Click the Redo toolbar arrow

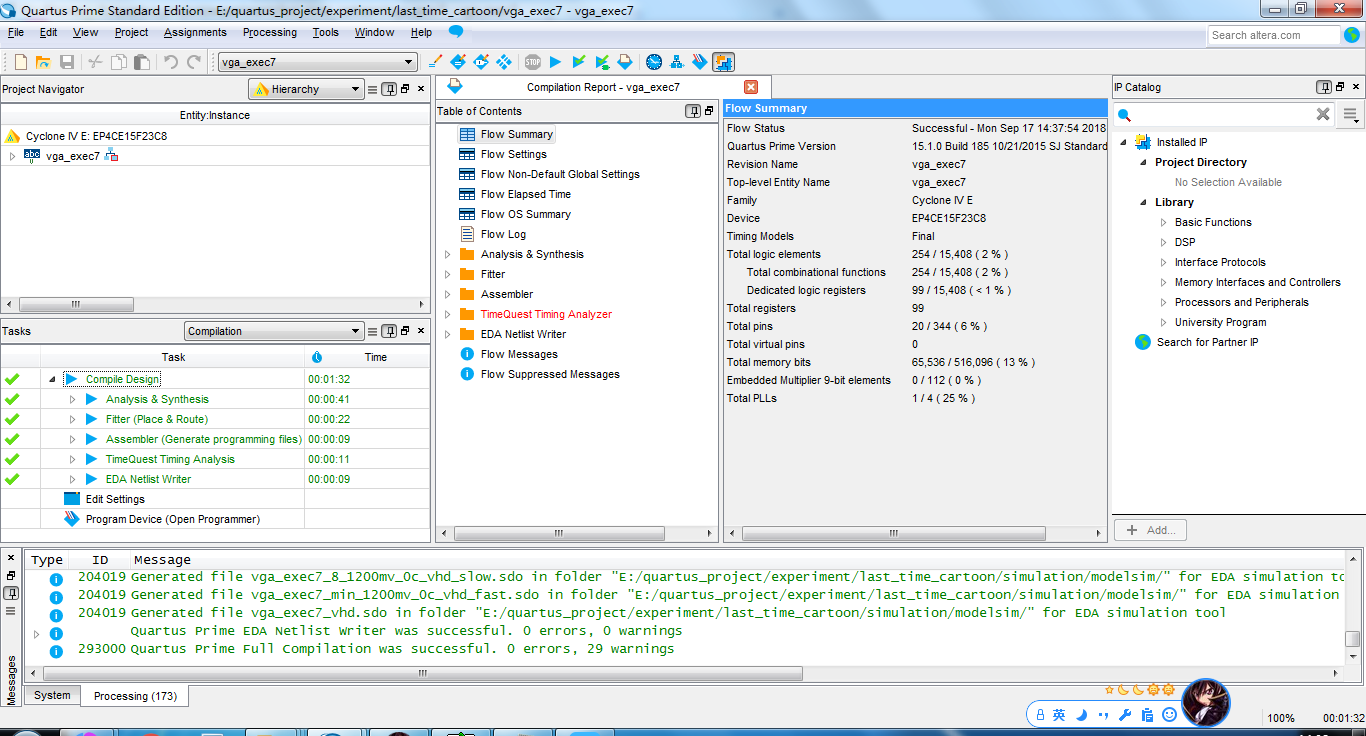click(x=194, y=62)
